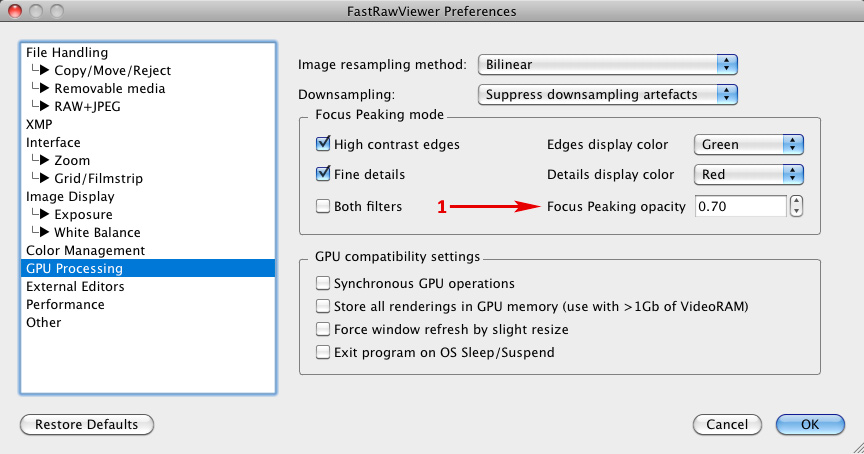
Task: Change Edges display color dropdown
Action: [749, 145]
